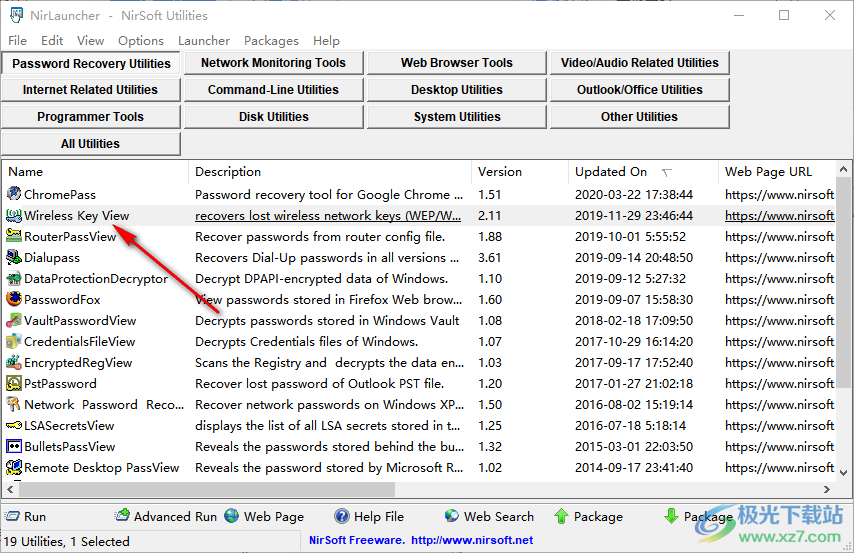Click the Web Page globe icon

231,515
